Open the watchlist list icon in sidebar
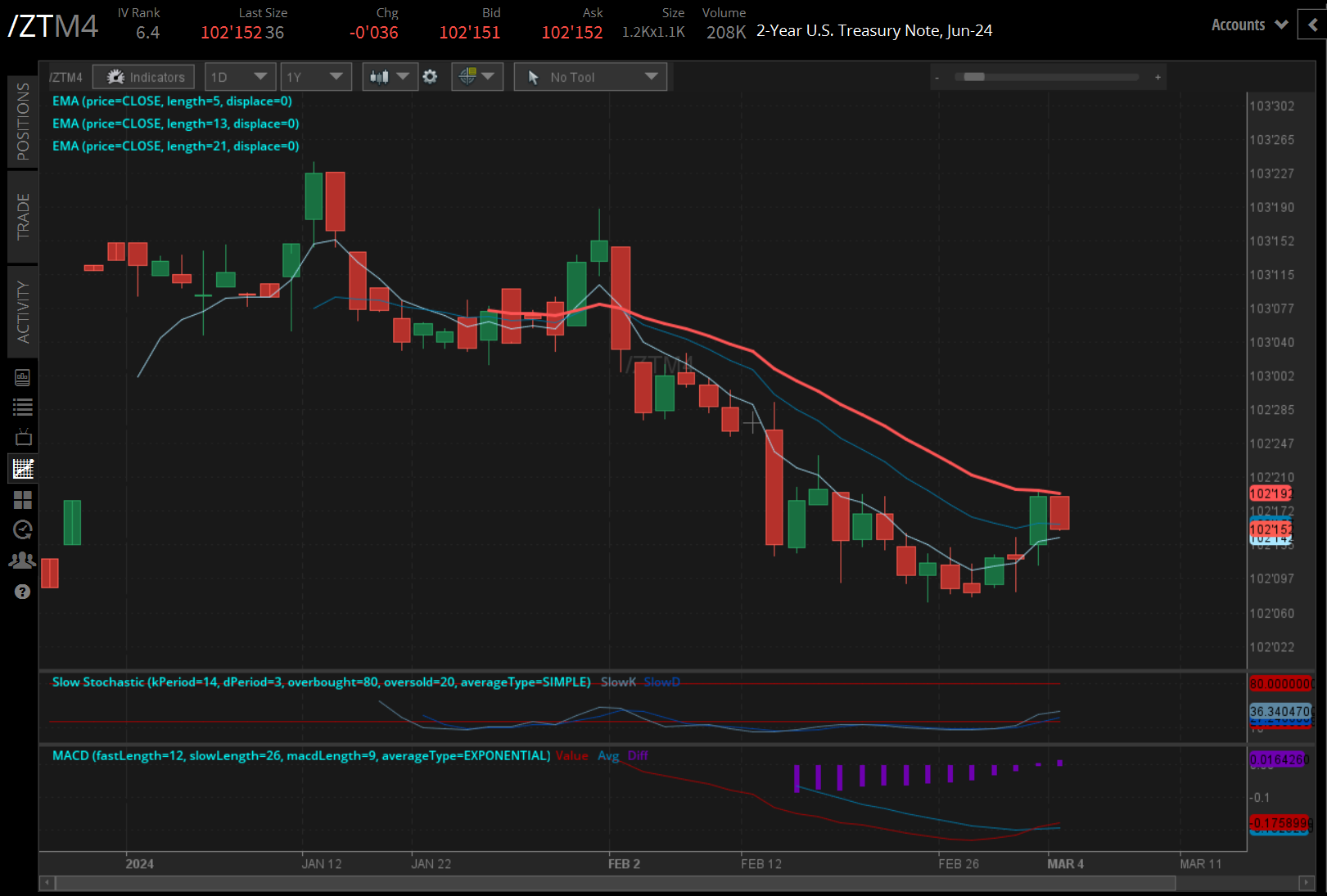The width and height of the screenshot is (1327, 896). [22, 407]
